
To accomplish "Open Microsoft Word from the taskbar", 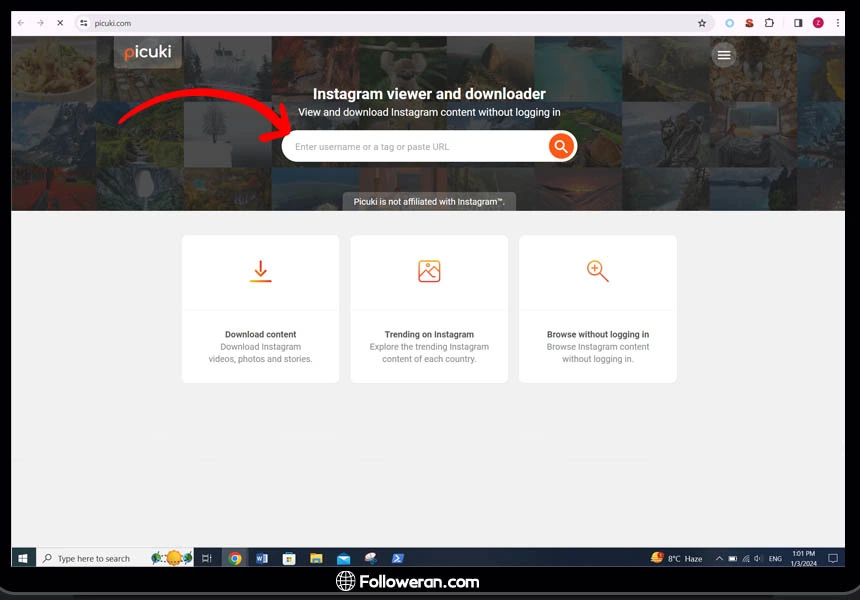I will 262,558.
